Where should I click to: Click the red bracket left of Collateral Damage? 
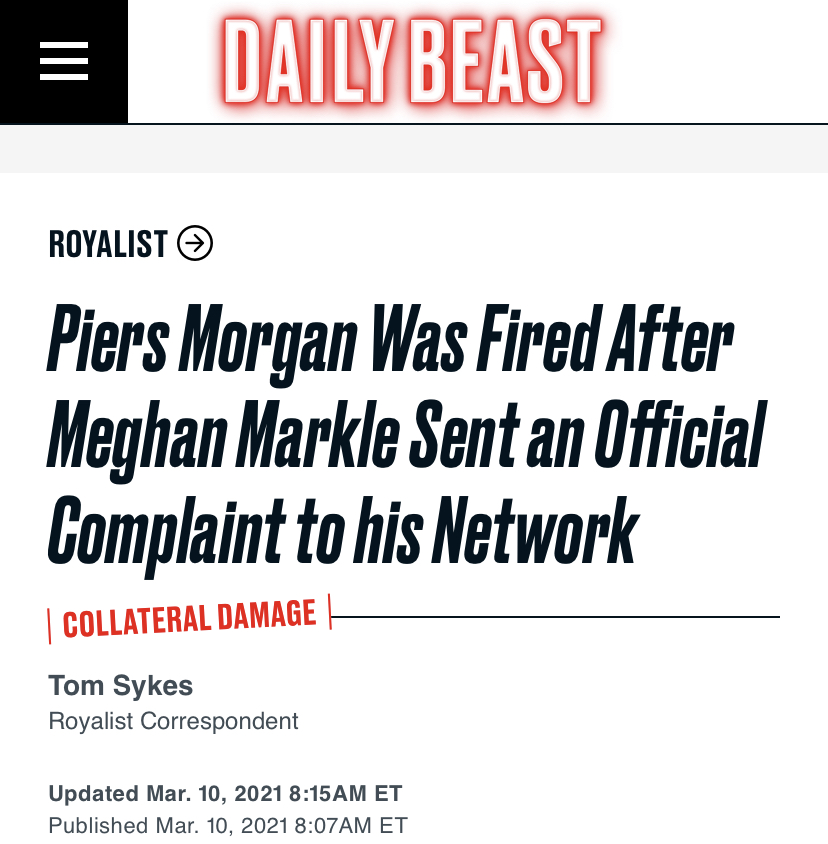point(50,625)
